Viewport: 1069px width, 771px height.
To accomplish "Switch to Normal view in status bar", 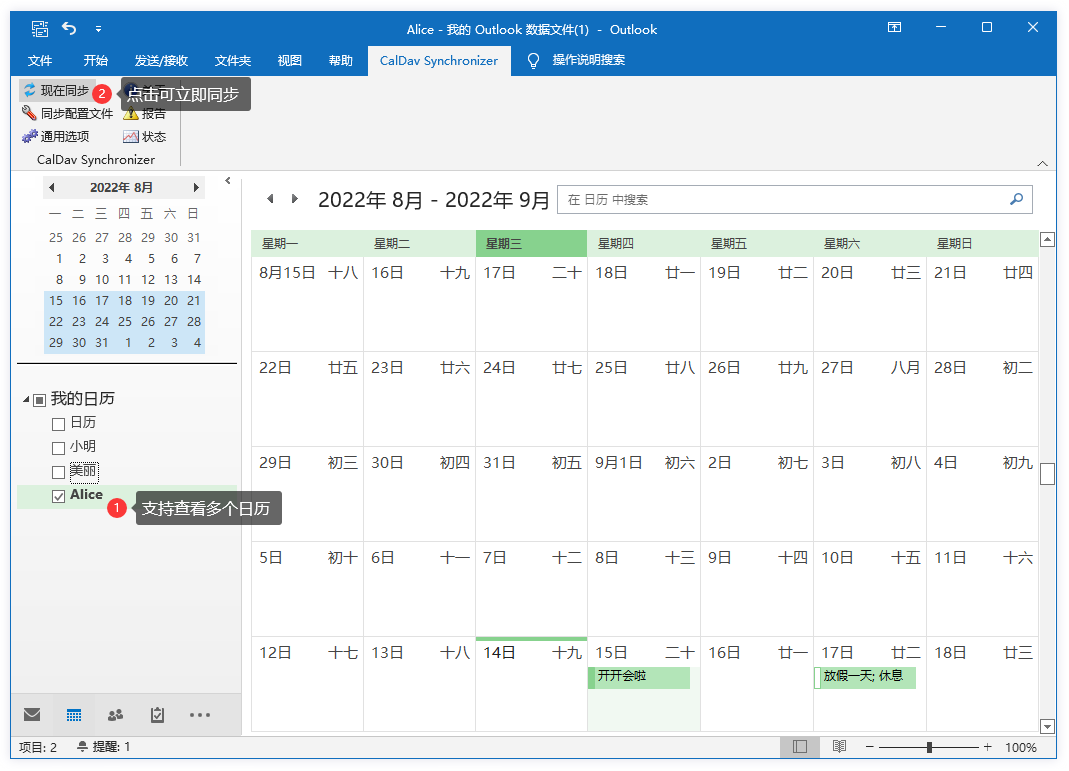I will pos(800,747).
